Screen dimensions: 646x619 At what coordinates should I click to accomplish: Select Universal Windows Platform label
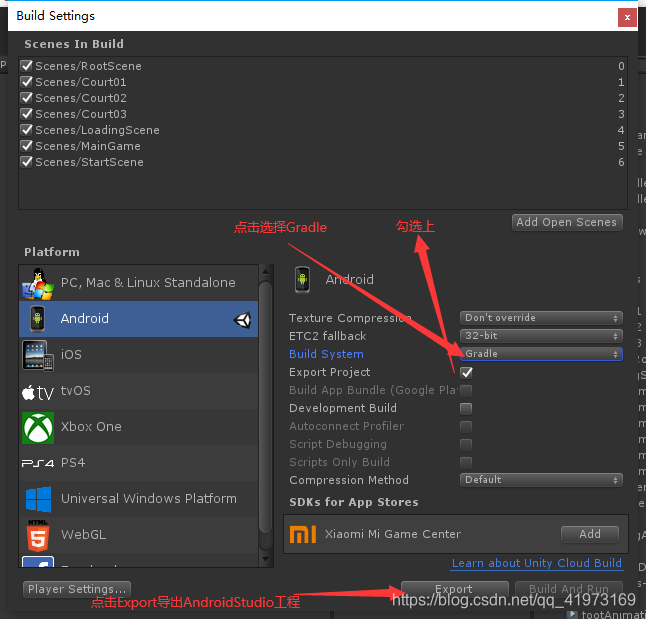coord(149,499)
